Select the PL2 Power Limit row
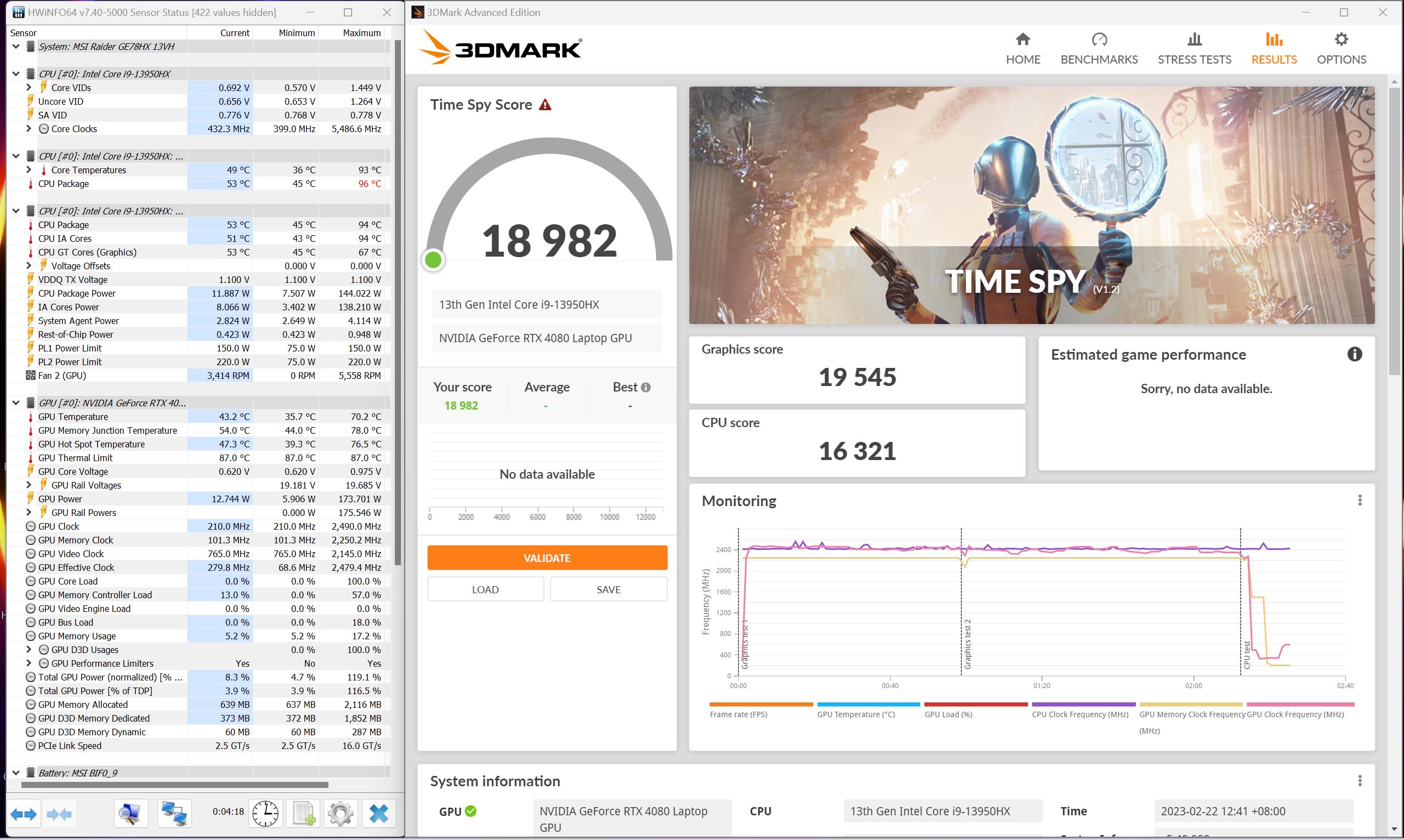 198,362
